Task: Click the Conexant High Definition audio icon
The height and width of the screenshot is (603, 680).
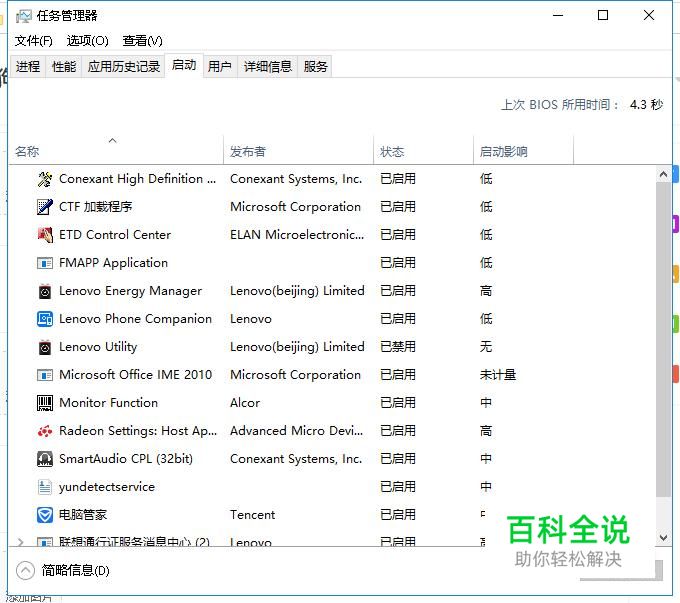Action: click(x=45, y=179)
